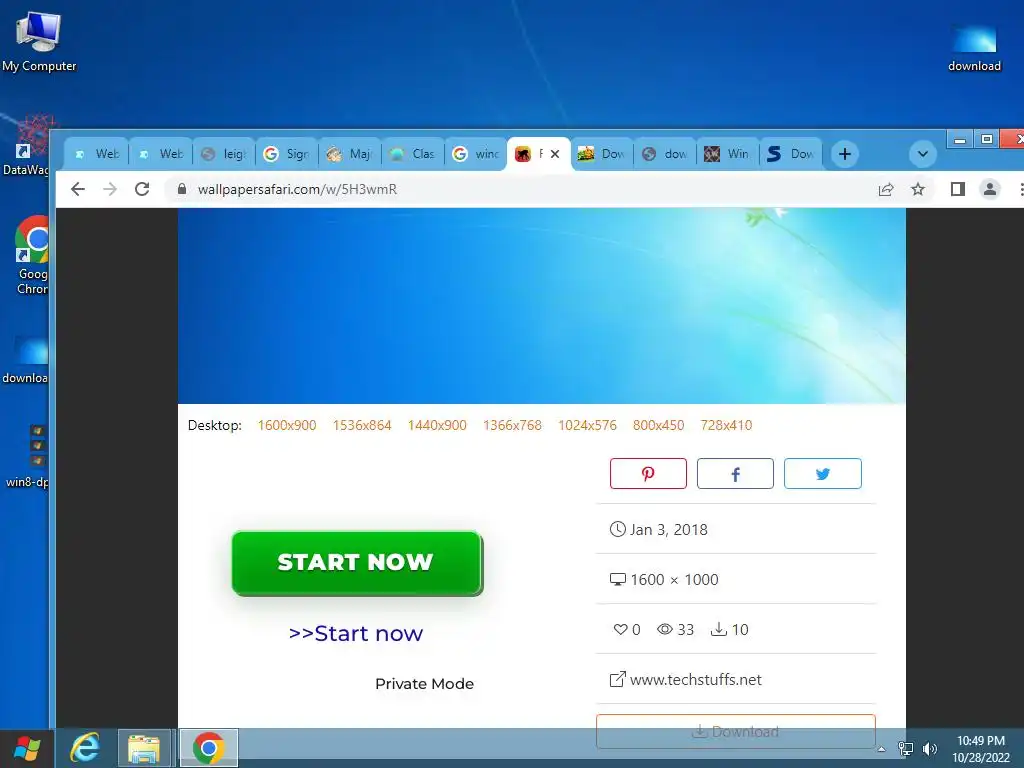
Task: Share wallpaper on Pinterest
Action: pyautogui.click(x=648, y=473)
